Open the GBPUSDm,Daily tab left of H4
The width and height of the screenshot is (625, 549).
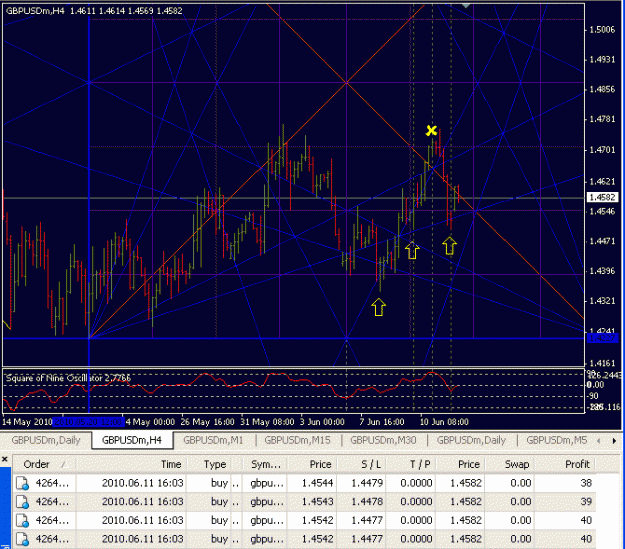click(x=46, y=440)
